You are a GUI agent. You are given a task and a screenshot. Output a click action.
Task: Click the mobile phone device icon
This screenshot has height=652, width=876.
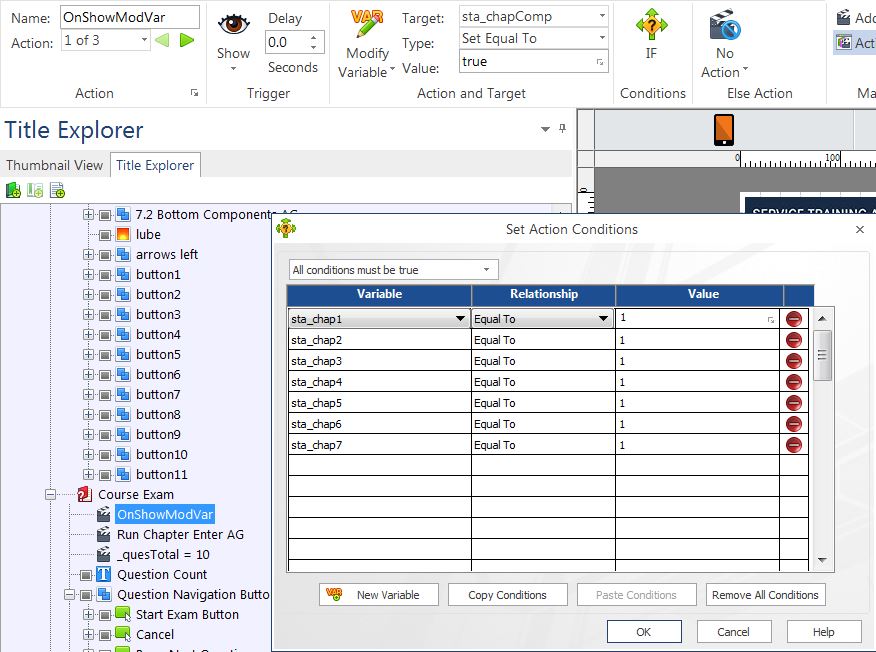(x=724, y=130)
